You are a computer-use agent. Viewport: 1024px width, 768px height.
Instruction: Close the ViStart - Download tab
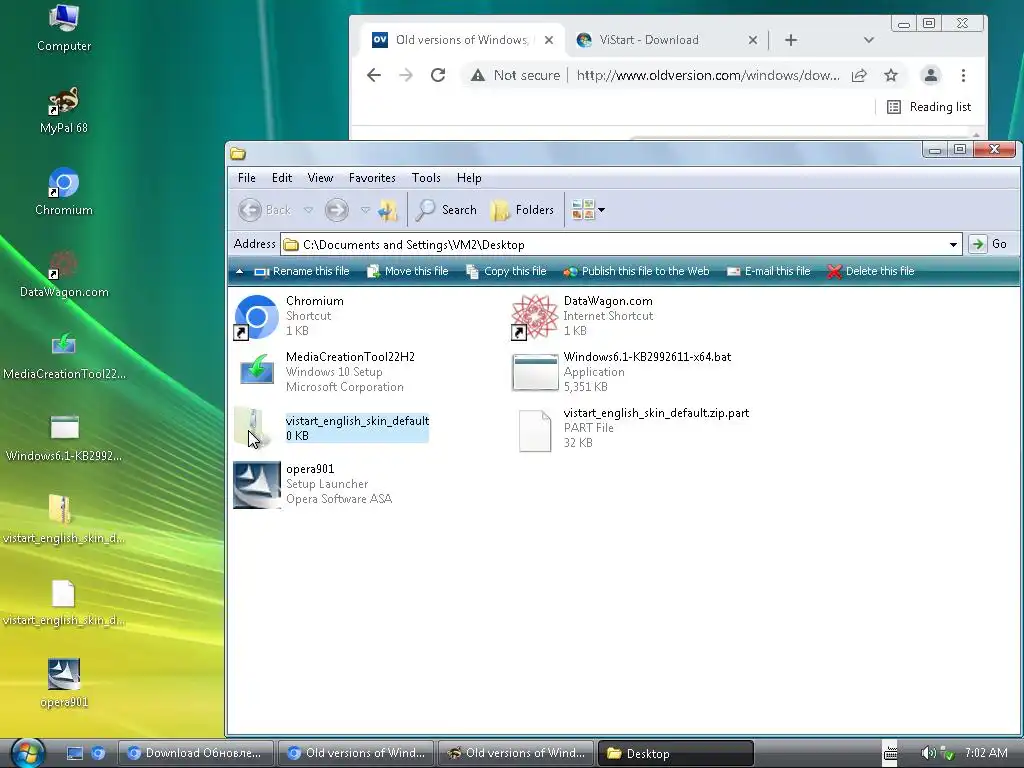click(752, 40)
